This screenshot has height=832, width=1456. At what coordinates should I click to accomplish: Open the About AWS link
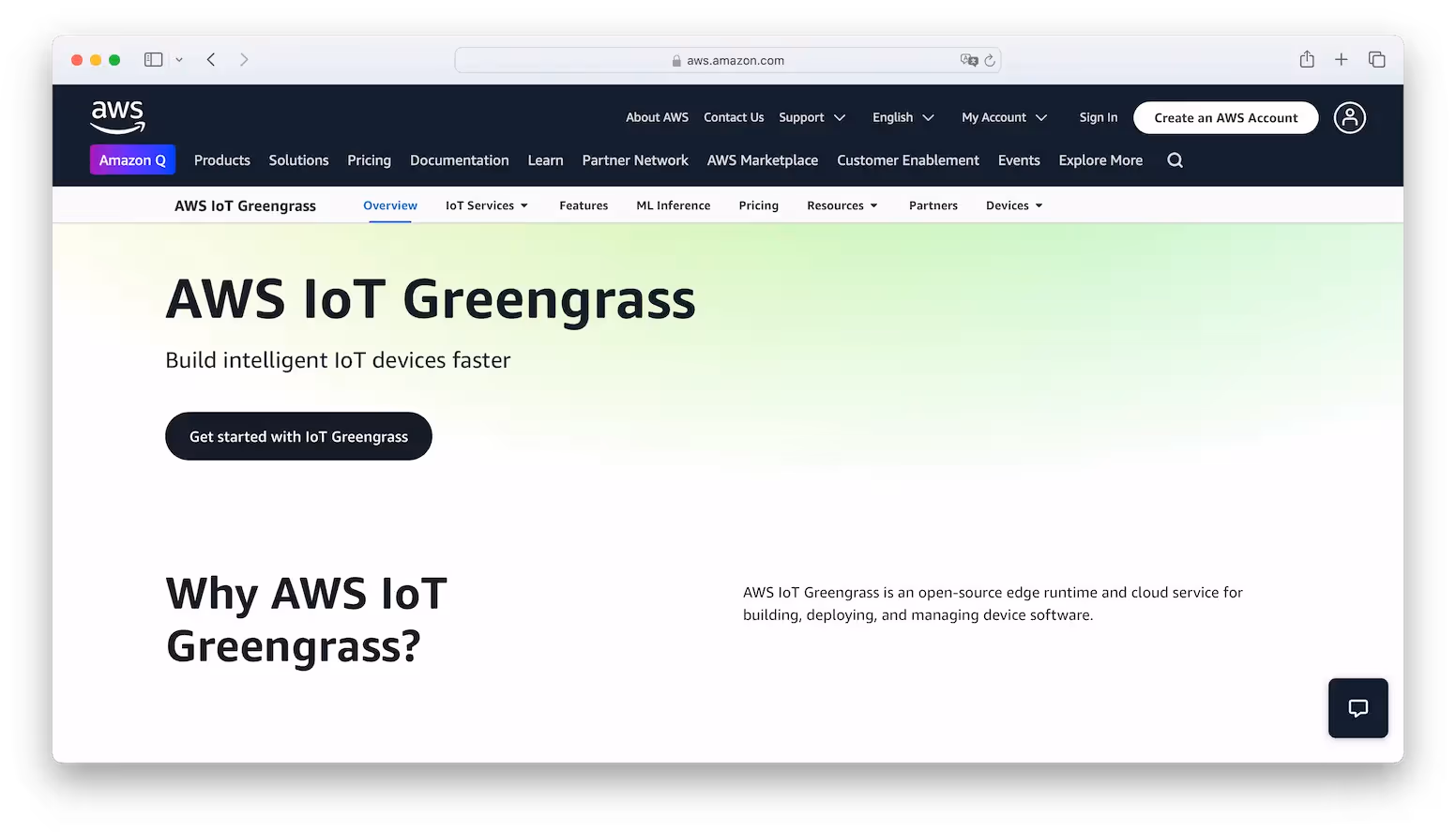click(658, 117)
